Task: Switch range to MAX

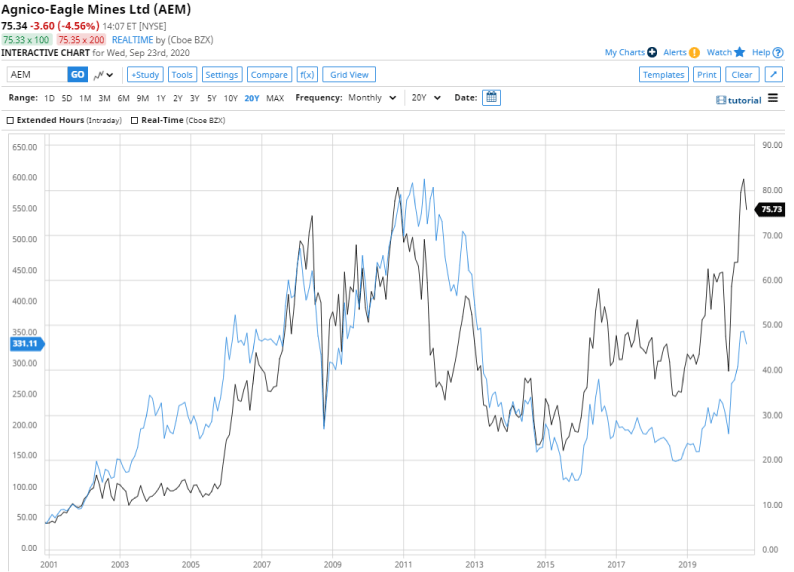Action: [275, 98]
